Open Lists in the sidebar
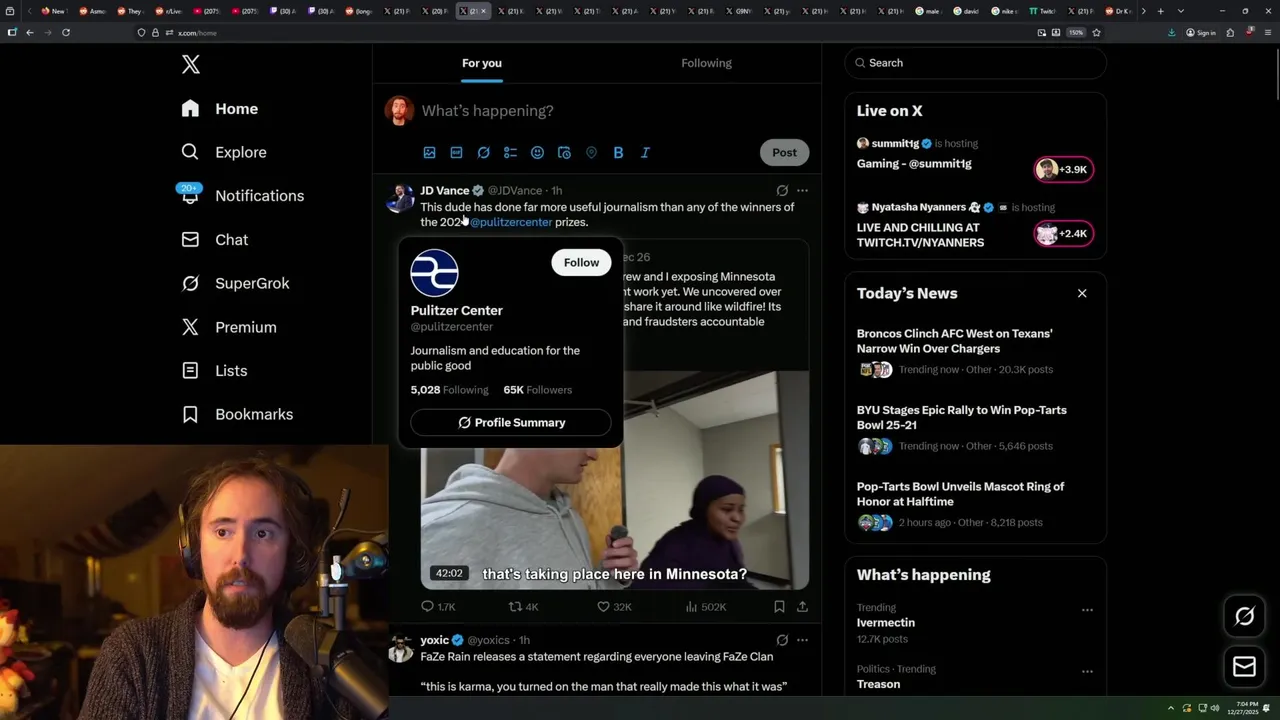 (x=215, y=371)
